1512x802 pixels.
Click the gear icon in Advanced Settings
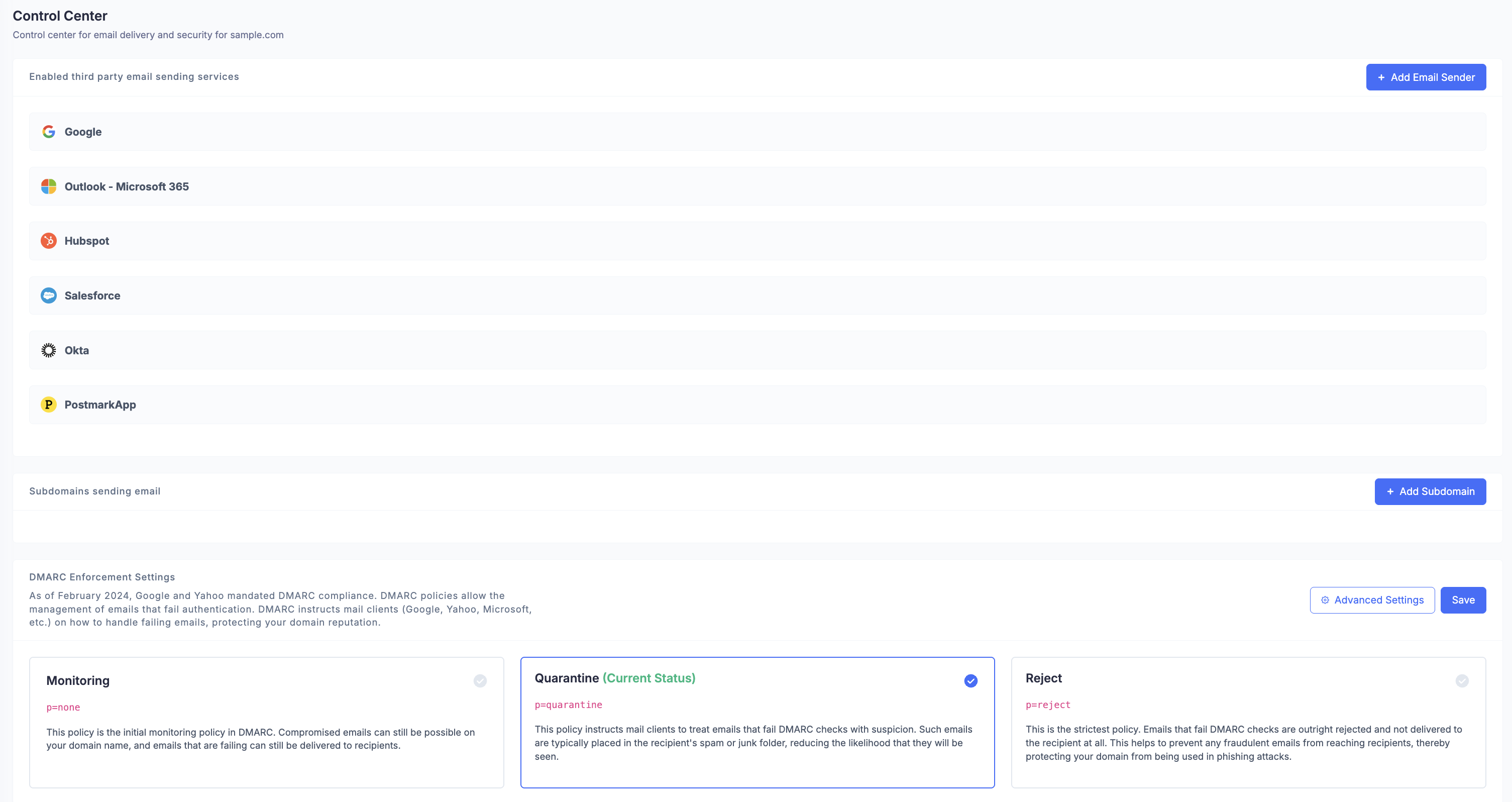[1325, 600]
